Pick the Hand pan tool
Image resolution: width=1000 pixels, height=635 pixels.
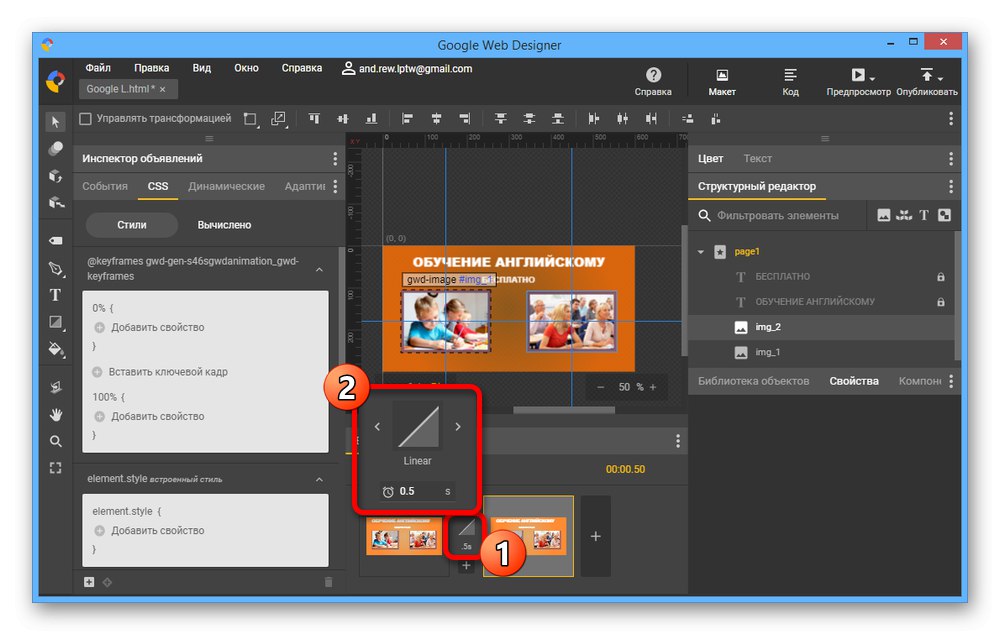click(56, 414)
